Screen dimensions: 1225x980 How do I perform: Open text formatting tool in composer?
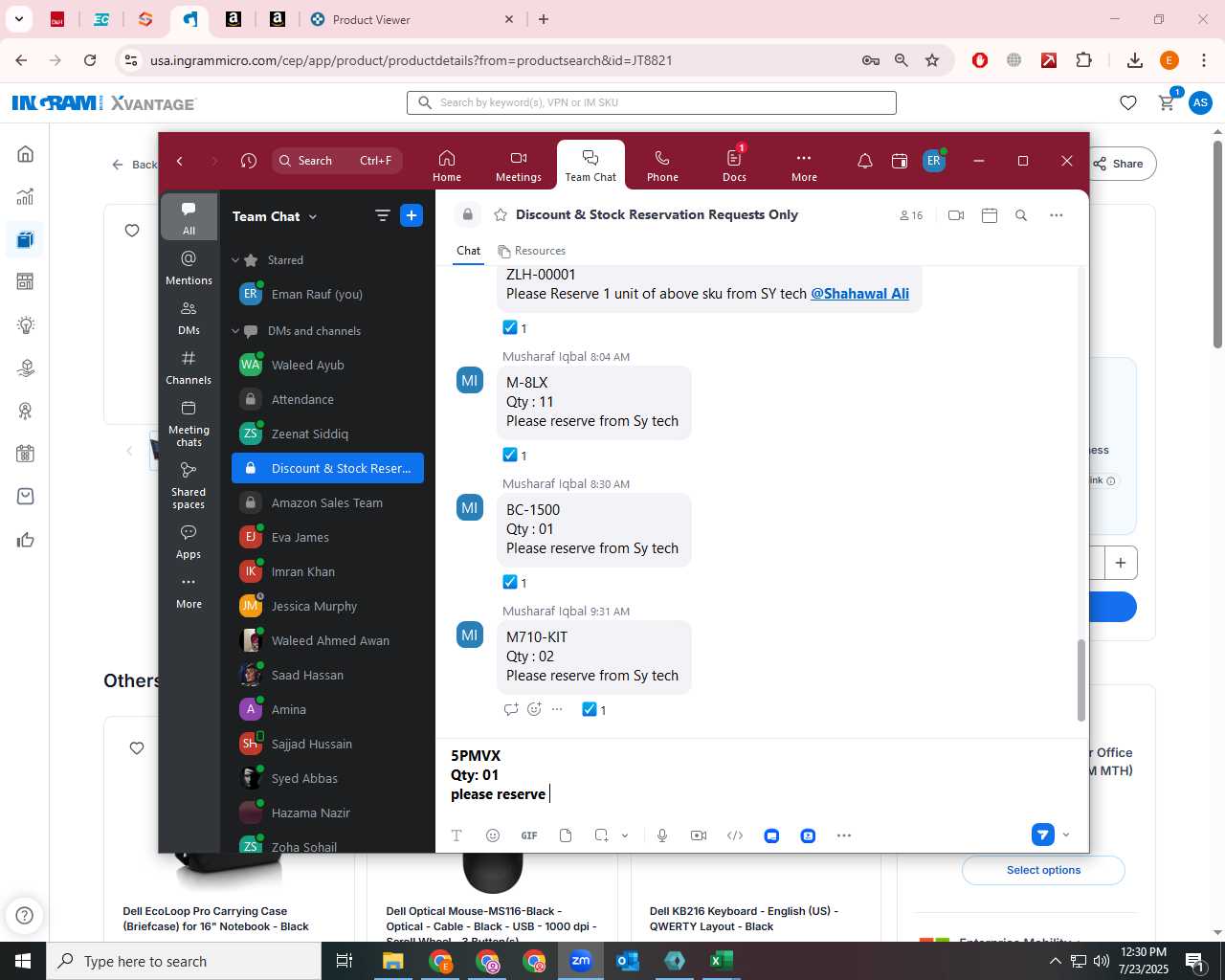pos(457,835)
